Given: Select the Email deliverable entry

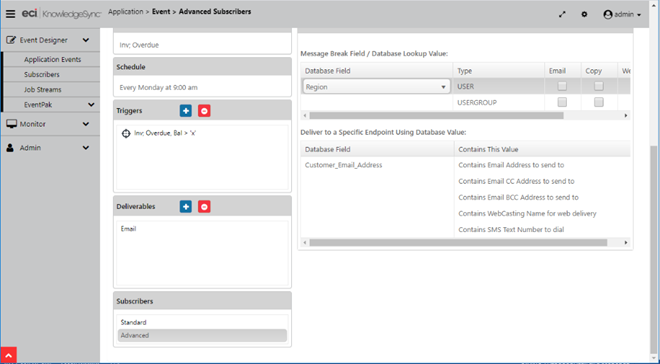Looking at the screenshot, I should point(128,229).
